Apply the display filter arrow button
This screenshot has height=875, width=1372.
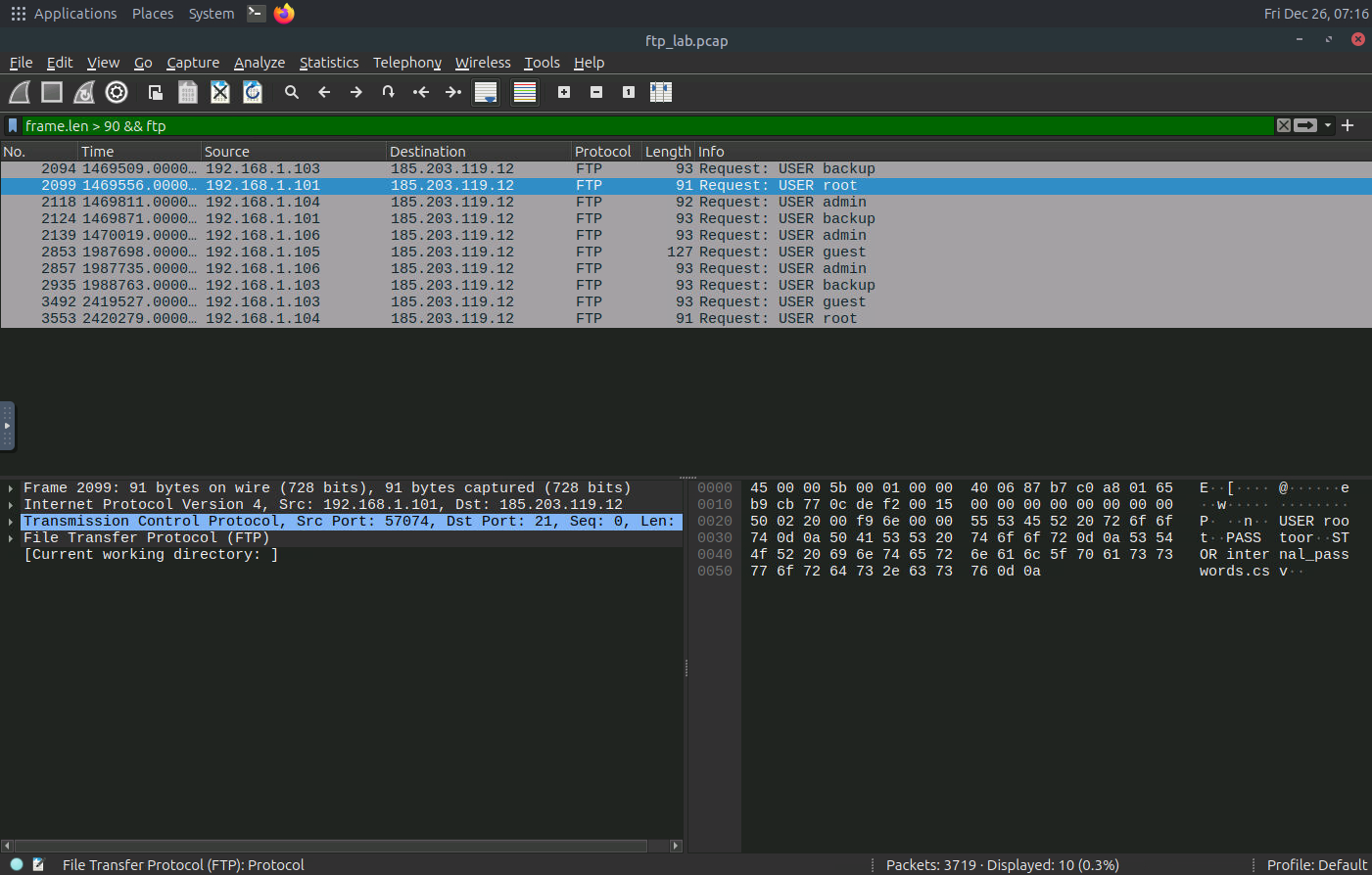[x=1305, y=125]
